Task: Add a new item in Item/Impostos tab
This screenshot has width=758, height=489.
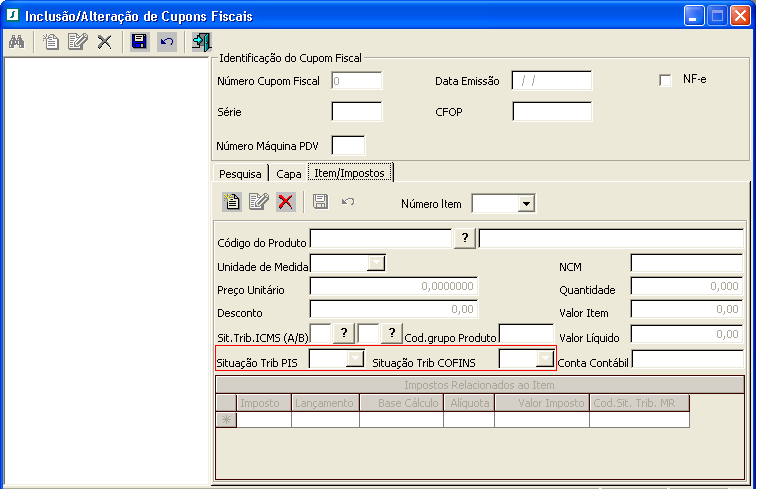Action: click(x=232, y=202)
